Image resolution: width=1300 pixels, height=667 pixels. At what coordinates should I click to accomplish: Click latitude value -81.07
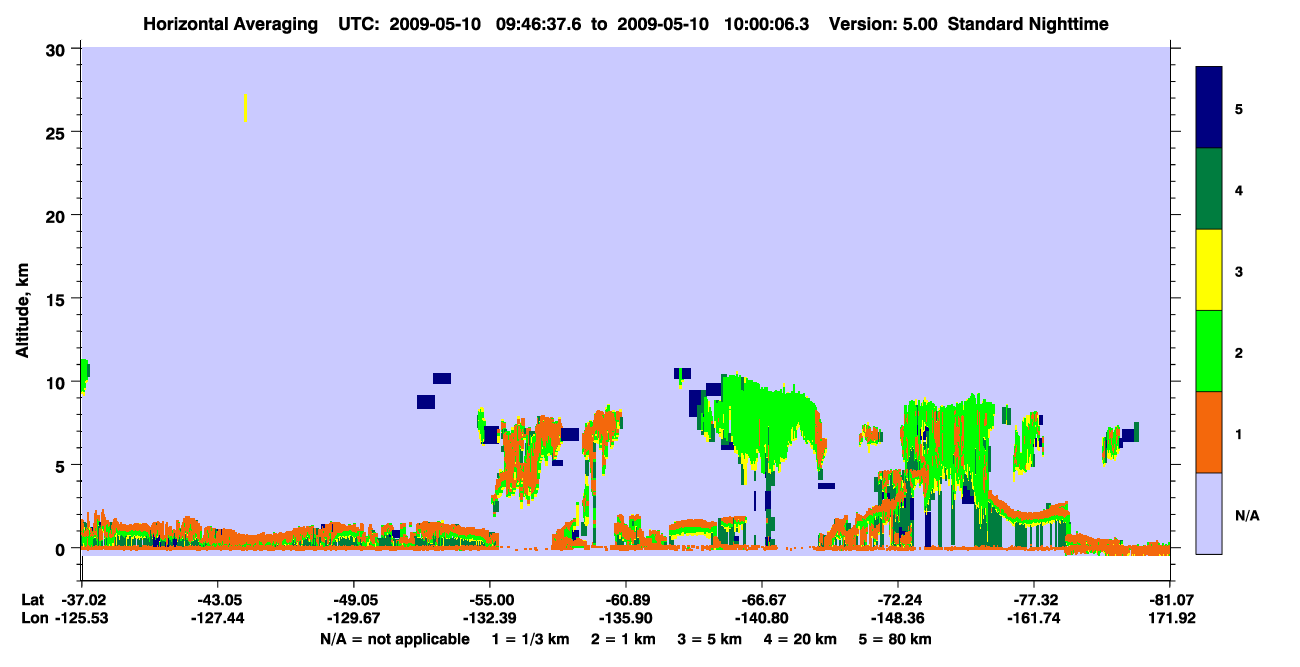1170,600
